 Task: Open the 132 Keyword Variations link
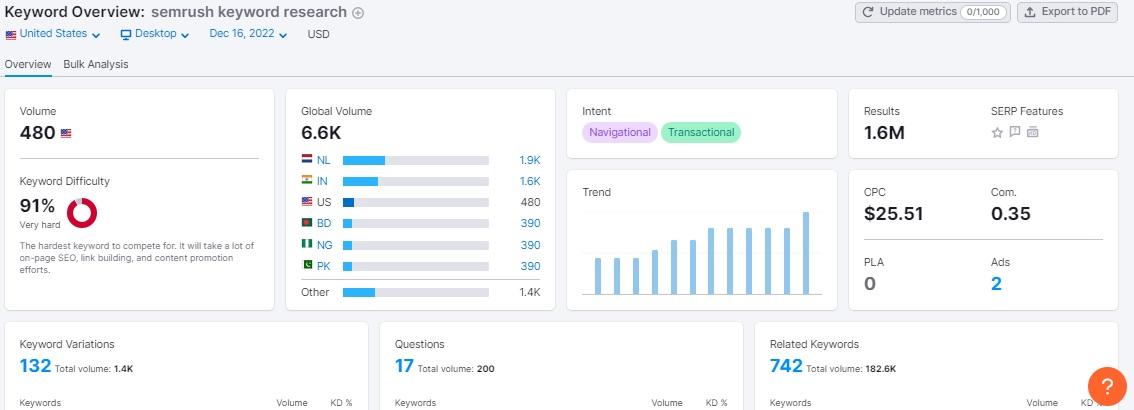[35, 366]
